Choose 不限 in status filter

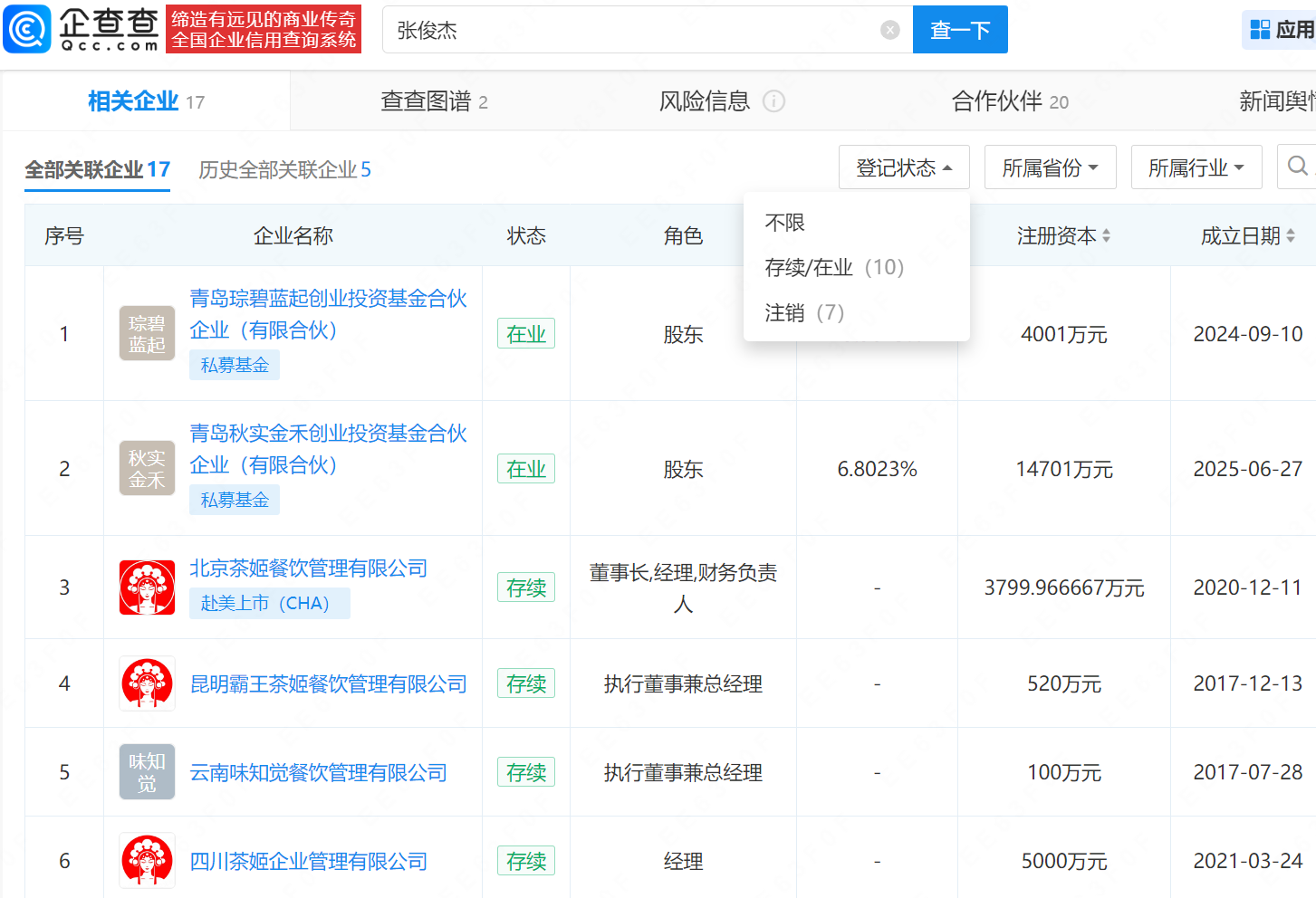(784, 223)
